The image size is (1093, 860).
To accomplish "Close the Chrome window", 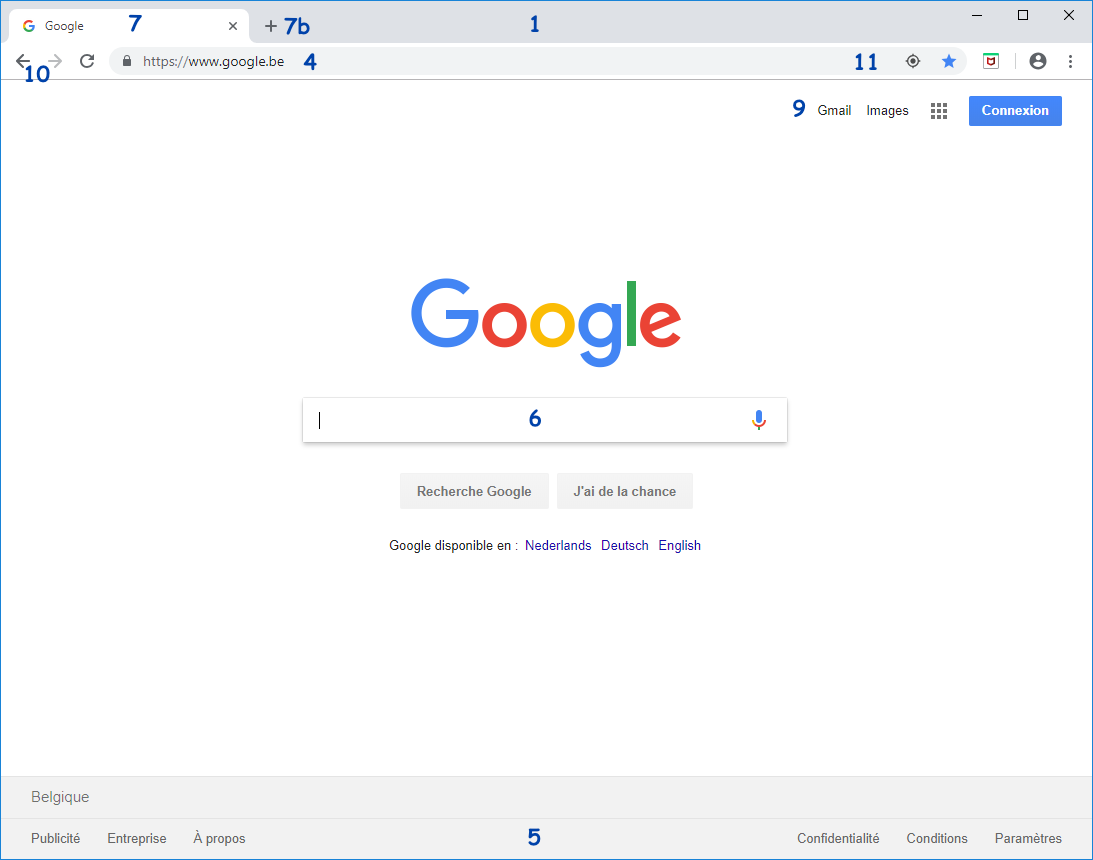I will pyautogui.click(x=1069, y=15).
